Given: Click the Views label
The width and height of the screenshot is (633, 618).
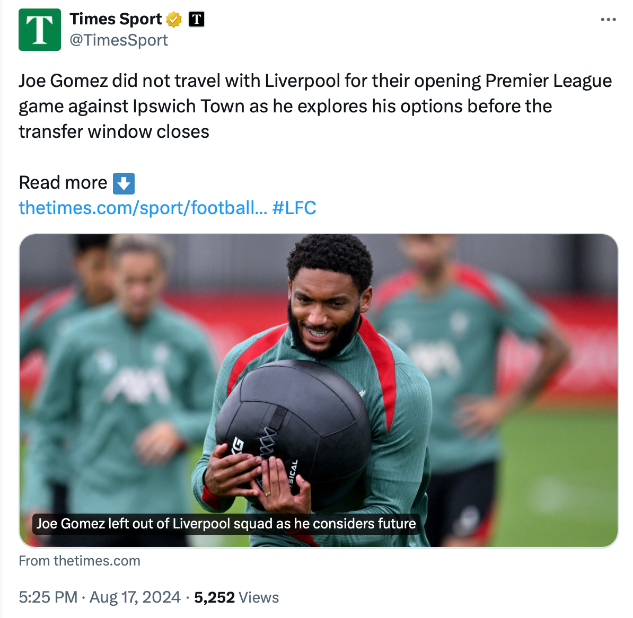Looking at the screenshot, I should tap(259, 597).
